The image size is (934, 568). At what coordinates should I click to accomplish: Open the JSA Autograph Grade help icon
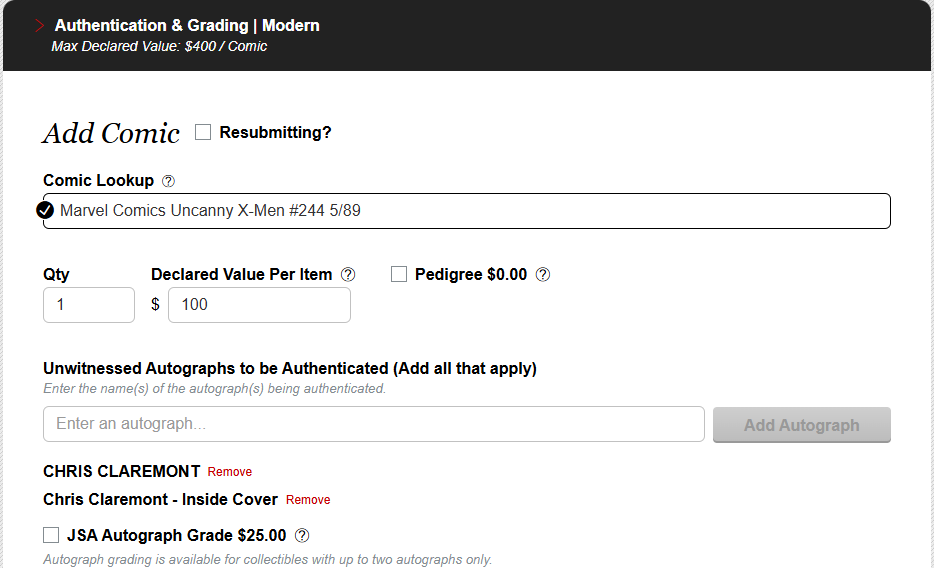coord(302,535)
